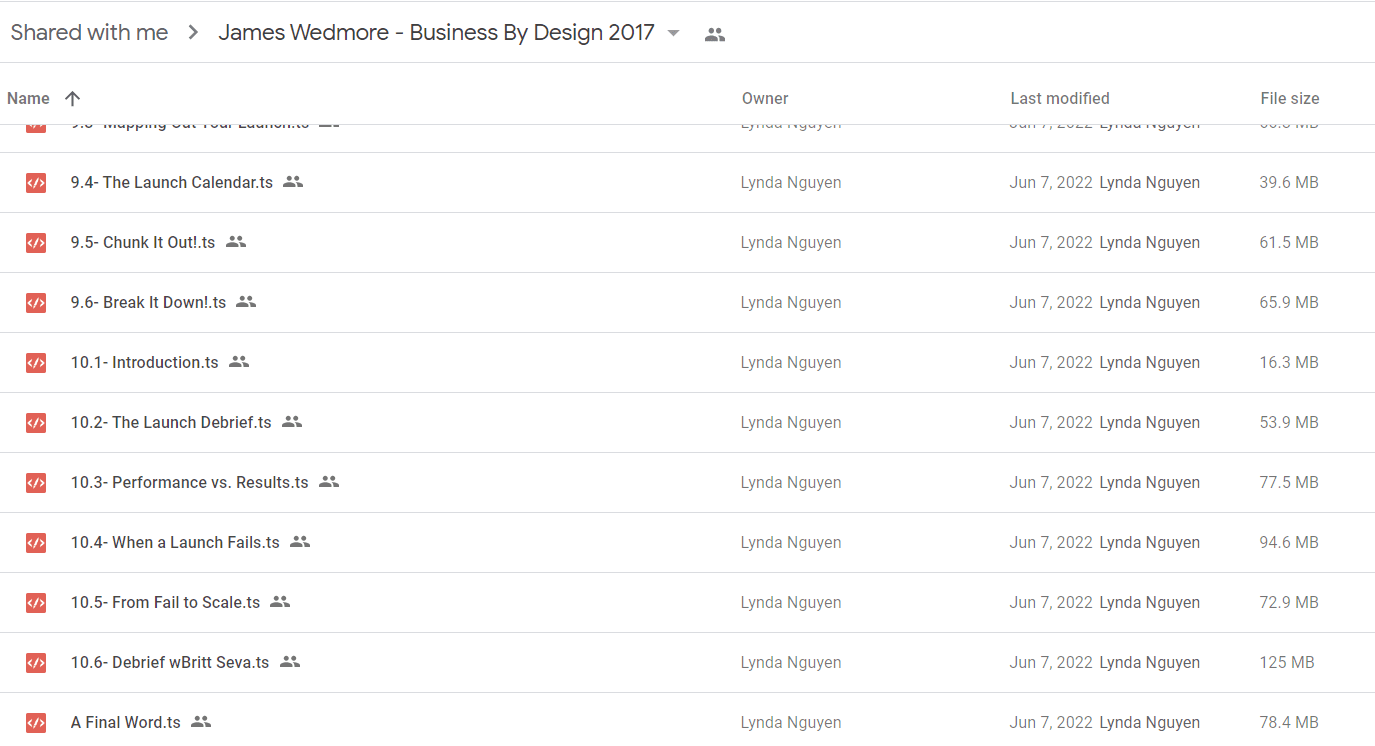1375x746 pixels.
Task: Click 53.9 MB file size value
Action: click(1289, 422)
